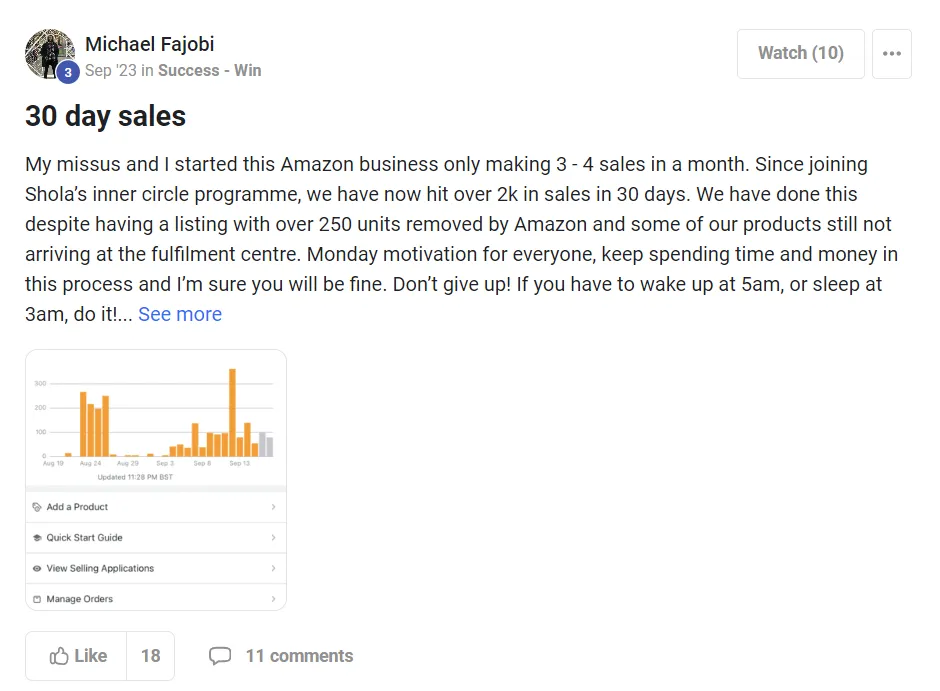This screenshot has width=940, height=691.
Task: Open the Success - Win category
Action: point(209,71)
